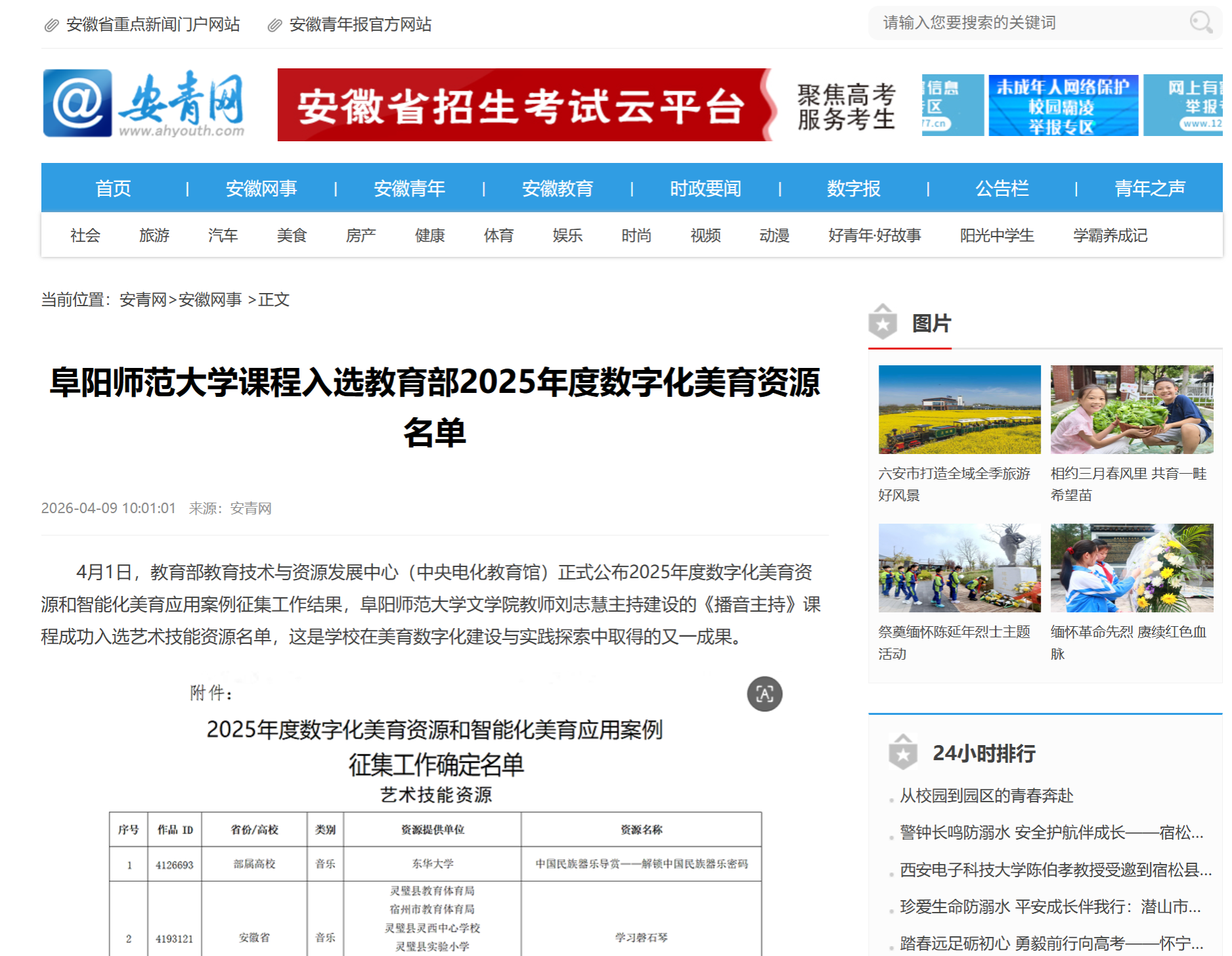Viewport: 1232px width, 956px height.
Task: Click the Anqing Net @ logo
Action: [77, 104]
